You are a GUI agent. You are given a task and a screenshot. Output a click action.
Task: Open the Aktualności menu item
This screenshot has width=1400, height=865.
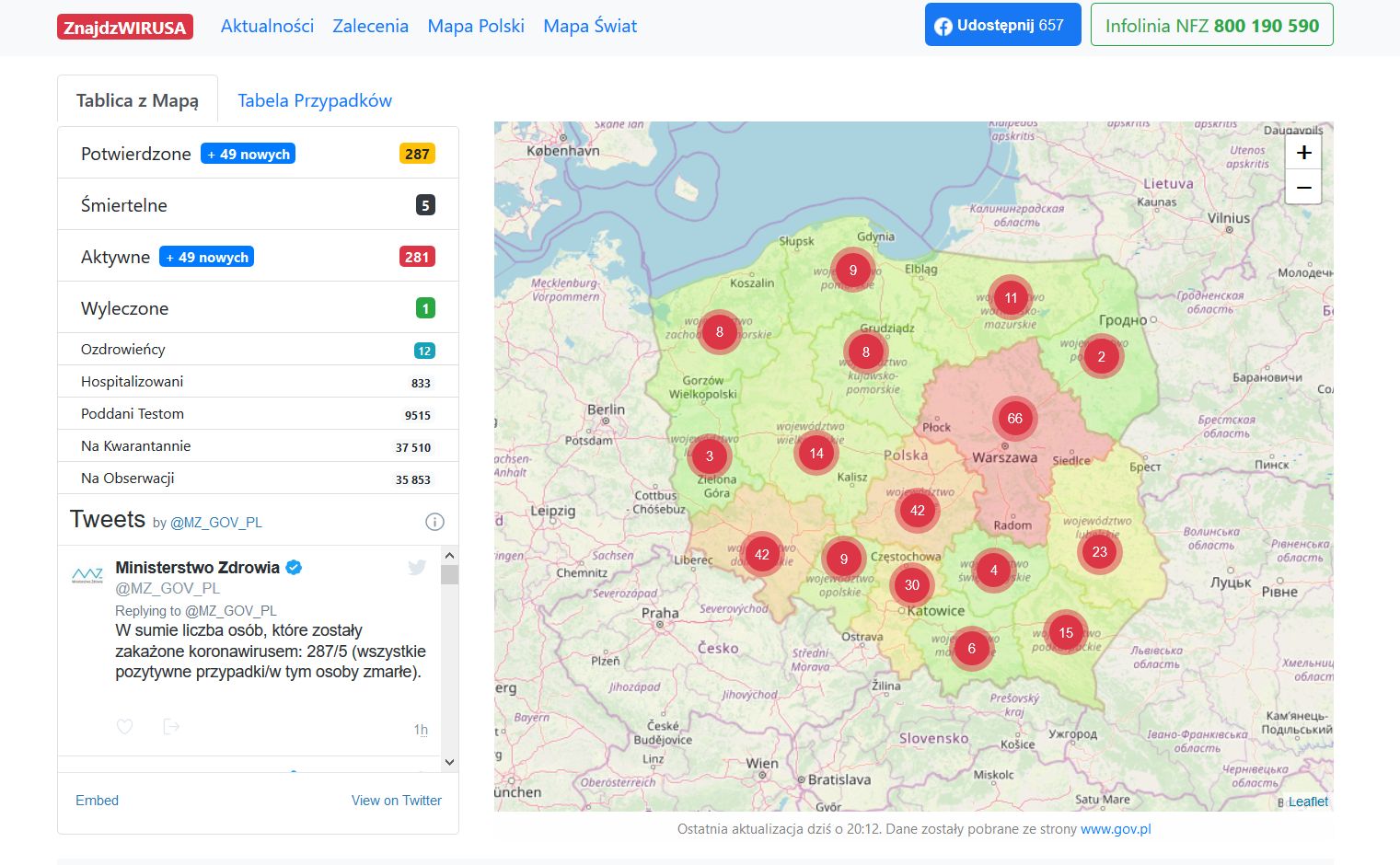pos(267,26)
